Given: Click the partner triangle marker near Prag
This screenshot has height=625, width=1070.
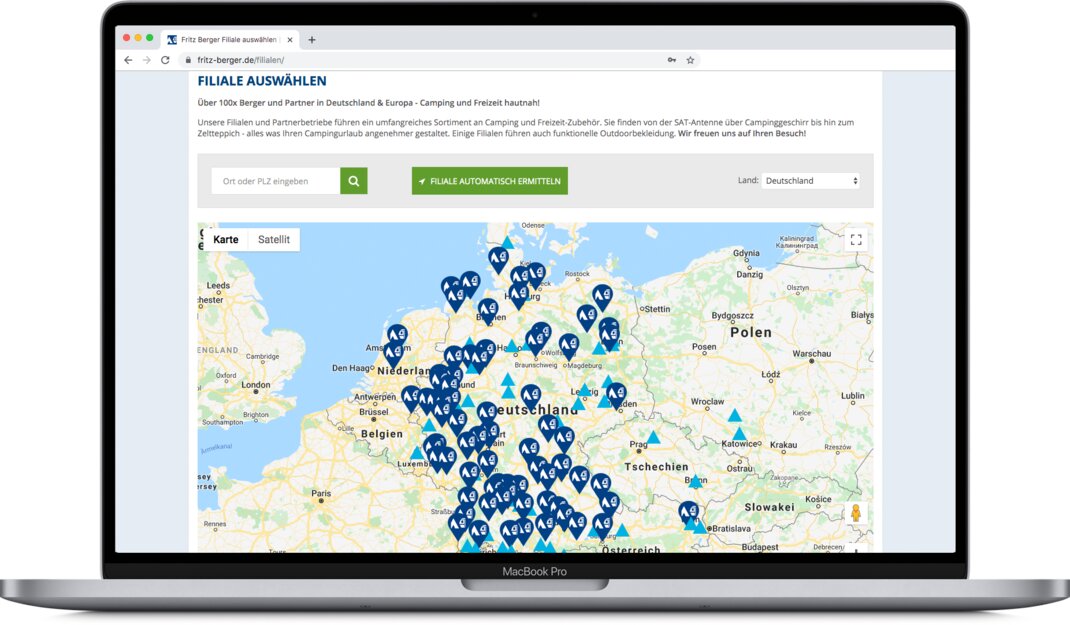Looking at the screenshot, I should tap(653, 438).
